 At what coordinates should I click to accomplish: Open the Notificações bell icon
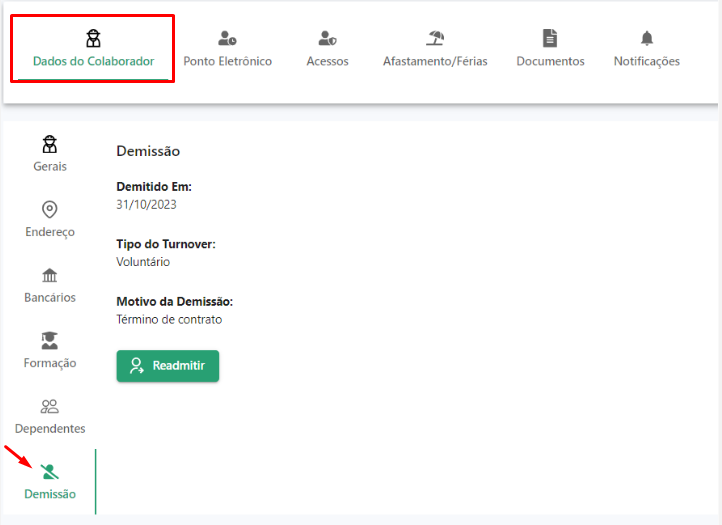(647, 38)
